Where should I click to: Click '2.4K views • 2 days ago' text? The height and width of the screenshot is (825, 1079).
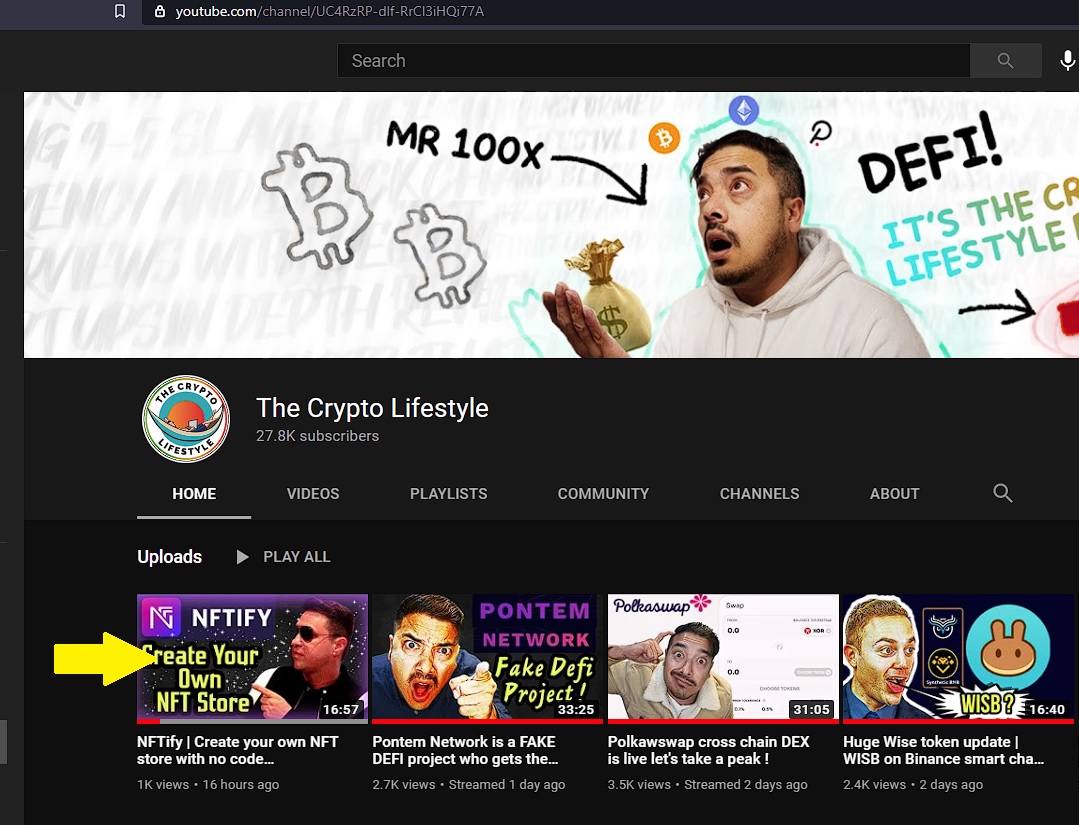coord(913,784)
